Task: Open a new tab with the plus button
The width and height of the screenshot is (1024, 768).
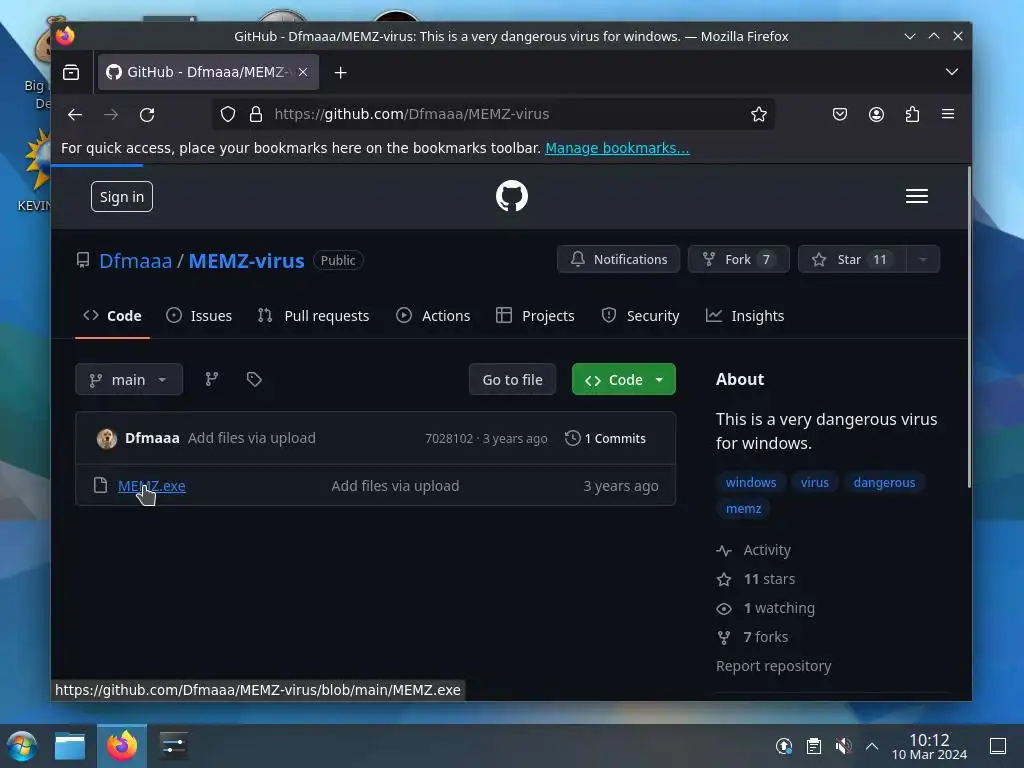Action: (340, 72)
